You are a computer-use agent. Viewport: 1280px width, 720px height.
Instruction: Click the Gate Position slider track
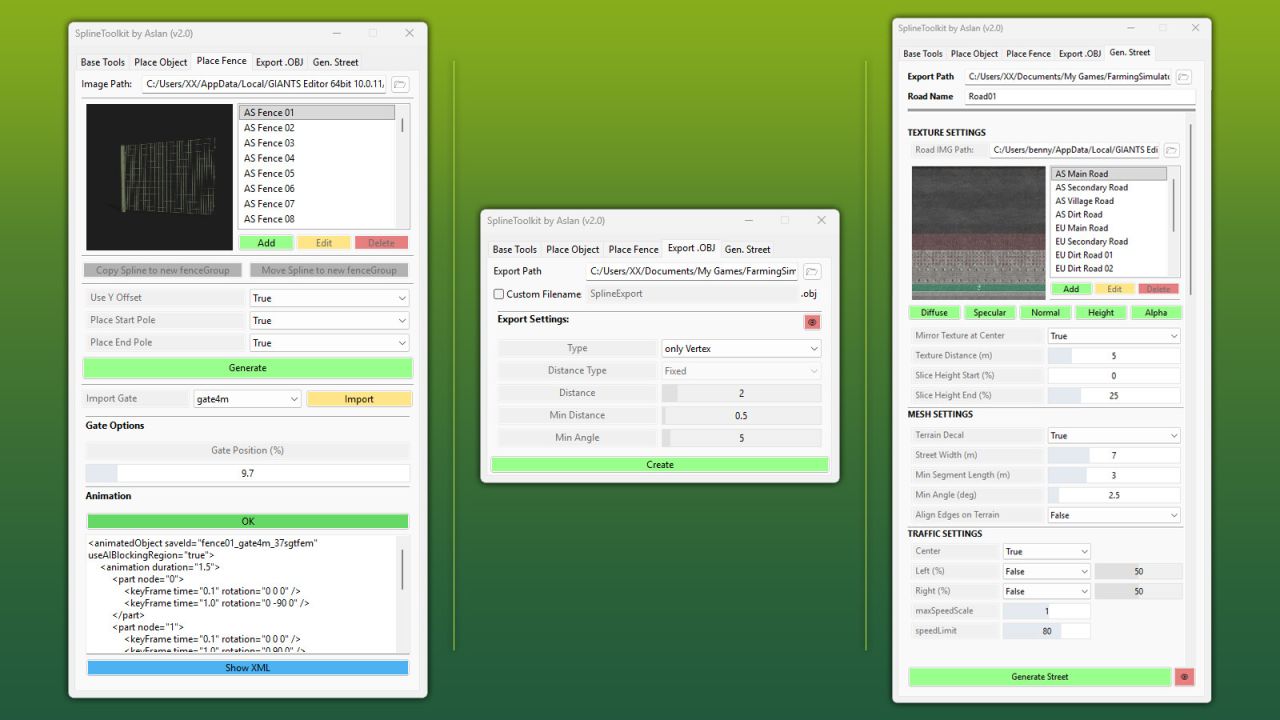247,472
